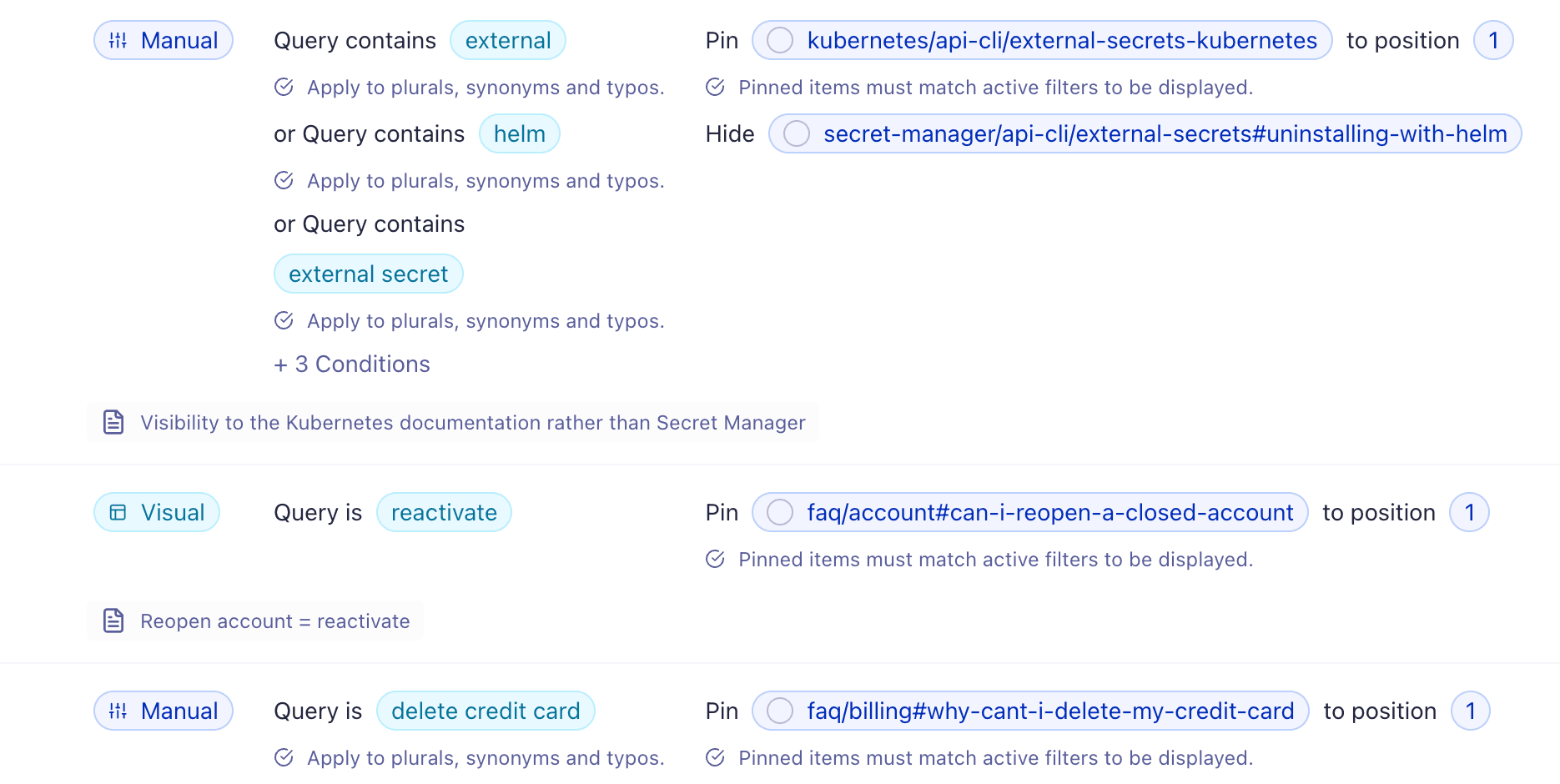Click the Manual badge on the delete credit card rule
Screen dimensions: 1560x784
pos(164,711)
